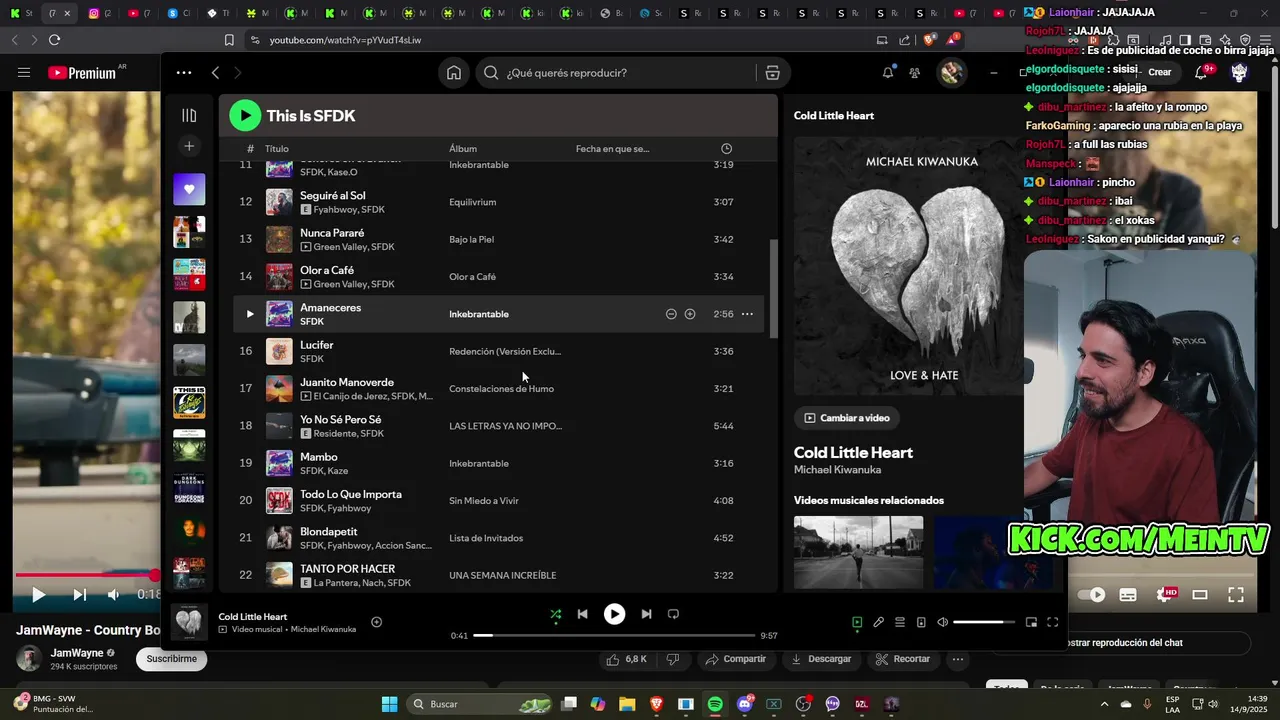The width and height of the screenshot is (1280, 720).
Task: Go back in Spotify navigation
Action: pyautogui.click(x=215, y=73)
